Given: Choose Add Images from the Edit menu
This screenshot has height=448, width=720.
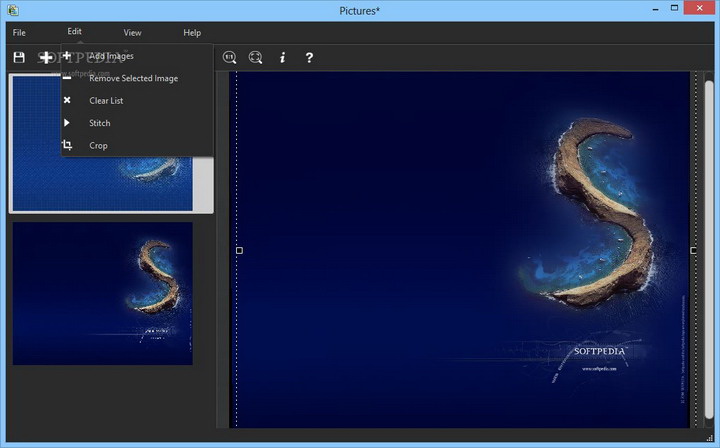Looking at the screenshot, I should pyautogui.click(x=111, y=56).
